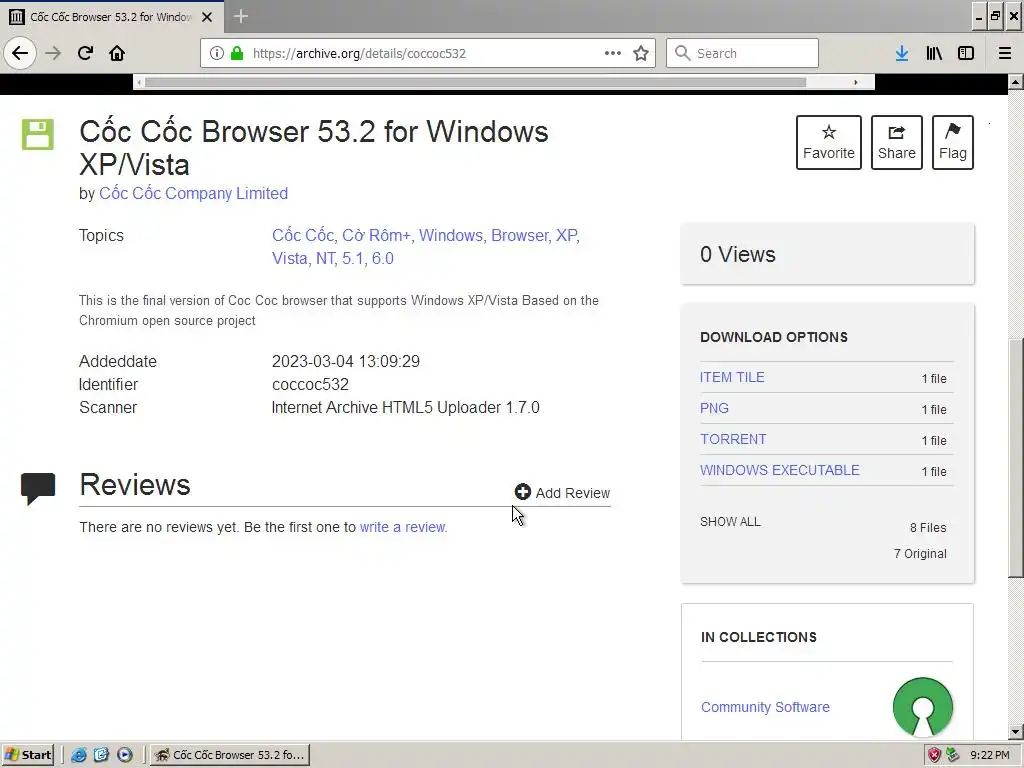Open the Cốc Cốc topic link
This screenshot has height=768, width=1024.
(x=302, y=235)
